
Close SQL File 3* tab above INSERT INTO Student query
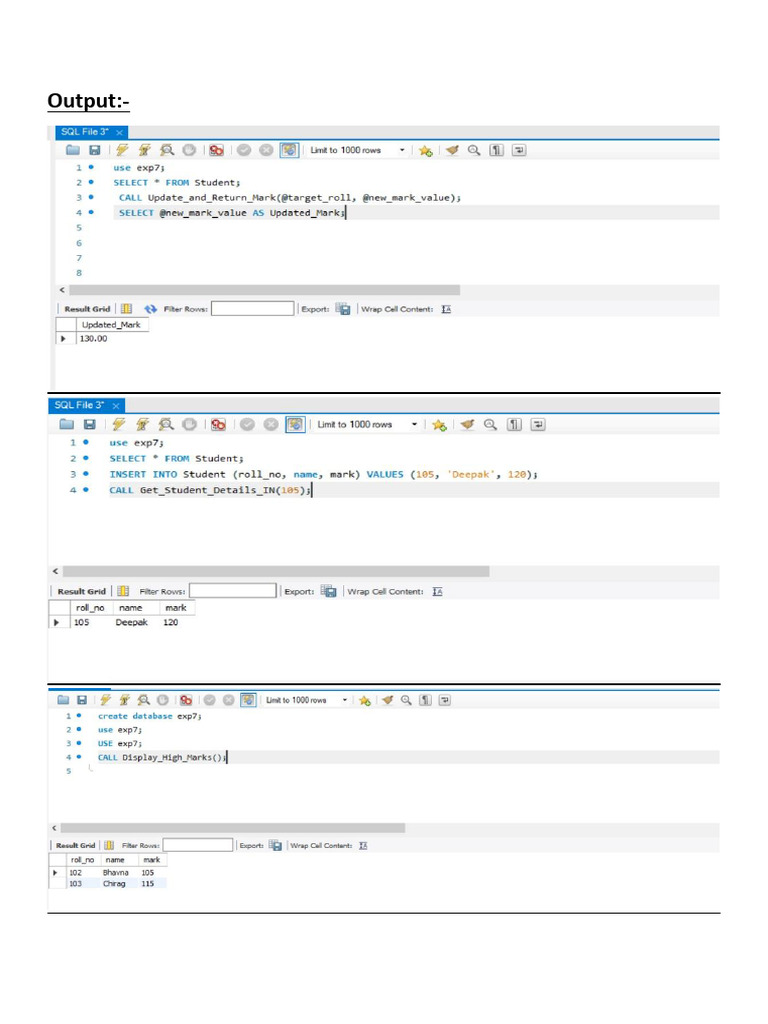(116, 406)
